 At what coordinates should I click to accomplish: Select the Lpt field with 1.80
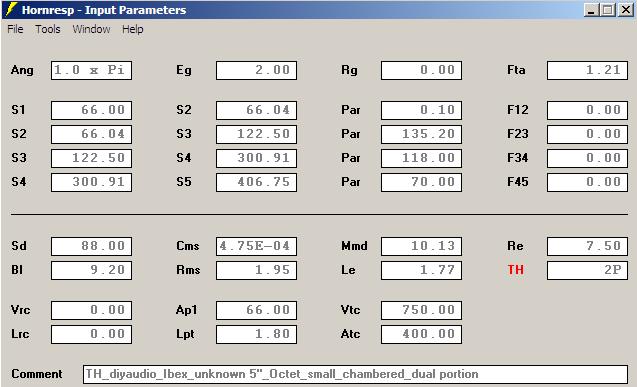(256, 334)
